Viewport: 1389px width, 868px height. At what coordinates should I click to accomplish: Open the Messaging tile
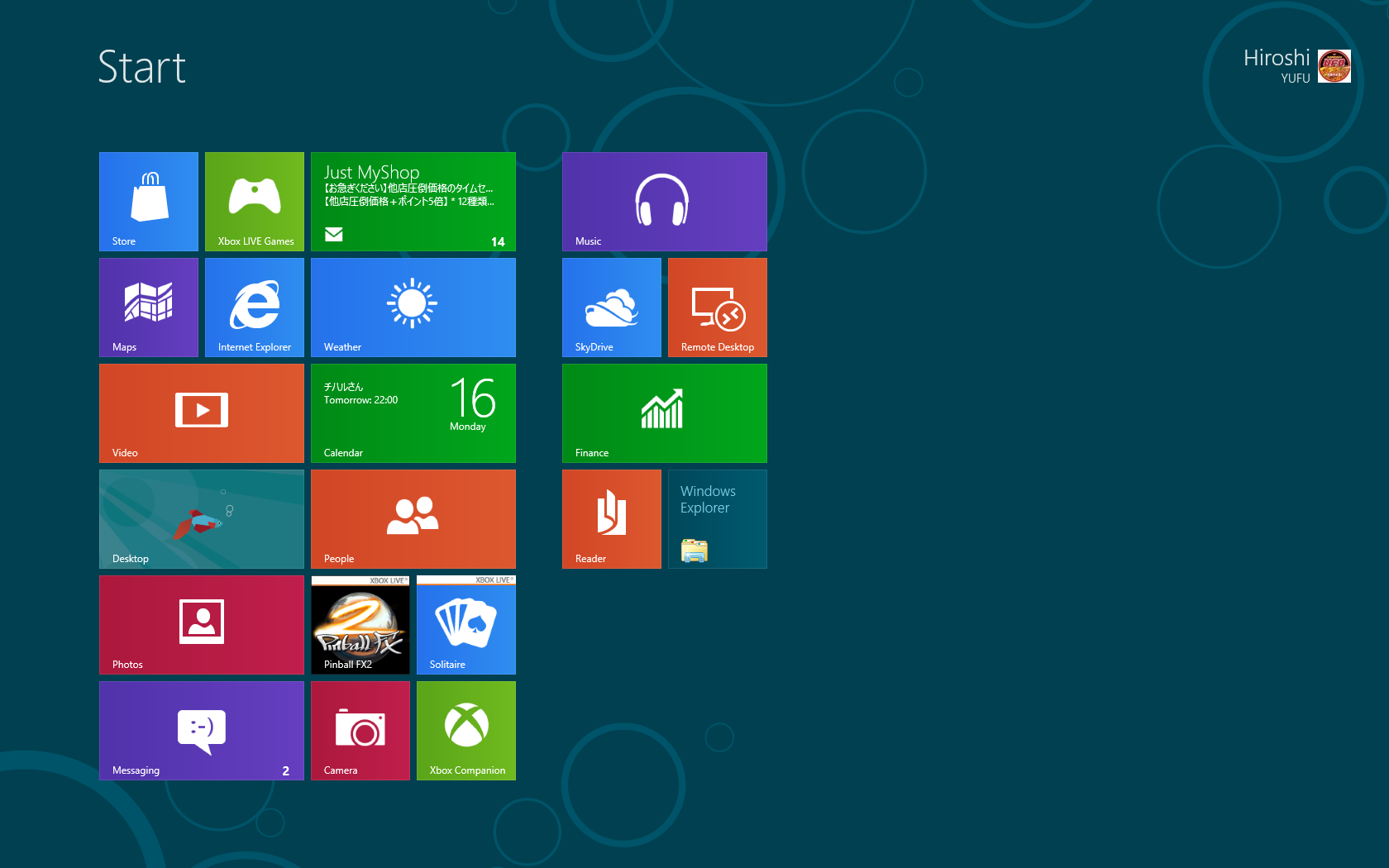(x=202, y=731)
